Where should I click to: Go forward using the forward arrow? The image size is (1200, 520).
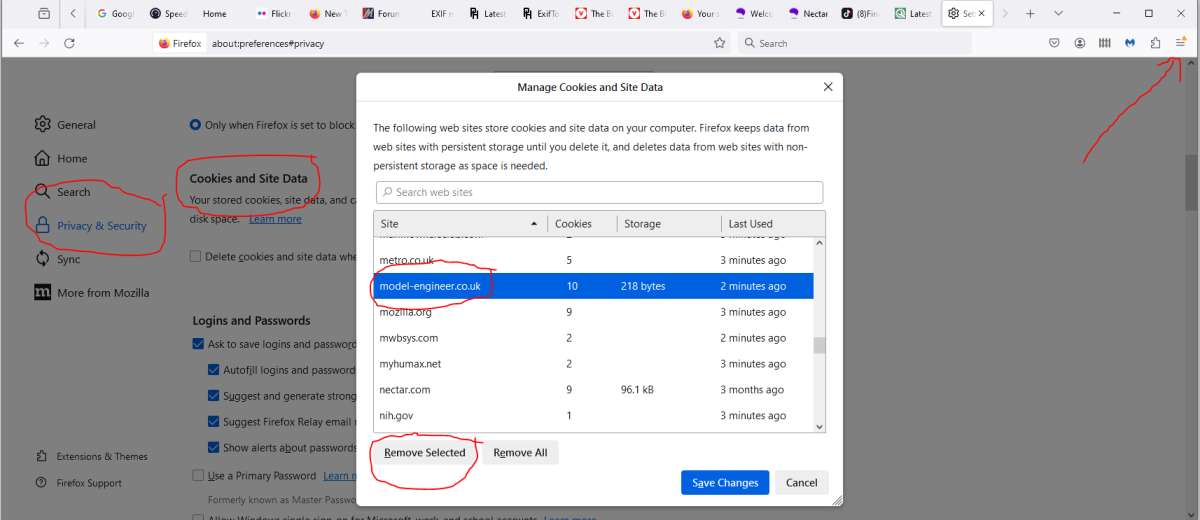click(44, 43)
